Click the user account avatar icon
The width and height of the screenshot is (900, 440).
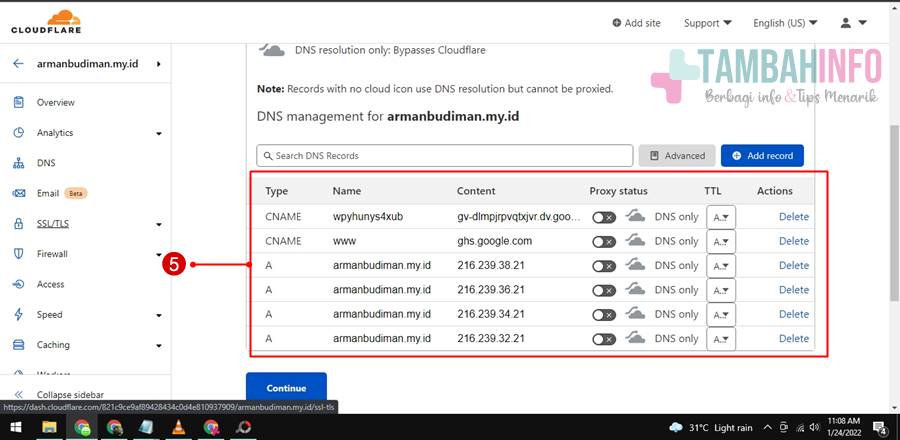845,23
